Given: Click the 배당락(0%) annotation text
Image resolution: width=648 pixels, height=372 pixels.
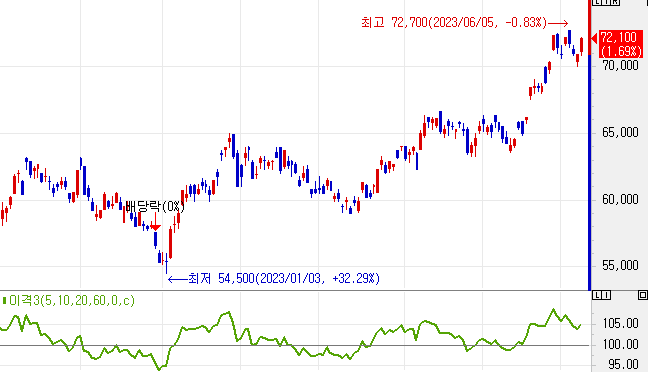Looking at the screenshot, I should click(155, 206).
